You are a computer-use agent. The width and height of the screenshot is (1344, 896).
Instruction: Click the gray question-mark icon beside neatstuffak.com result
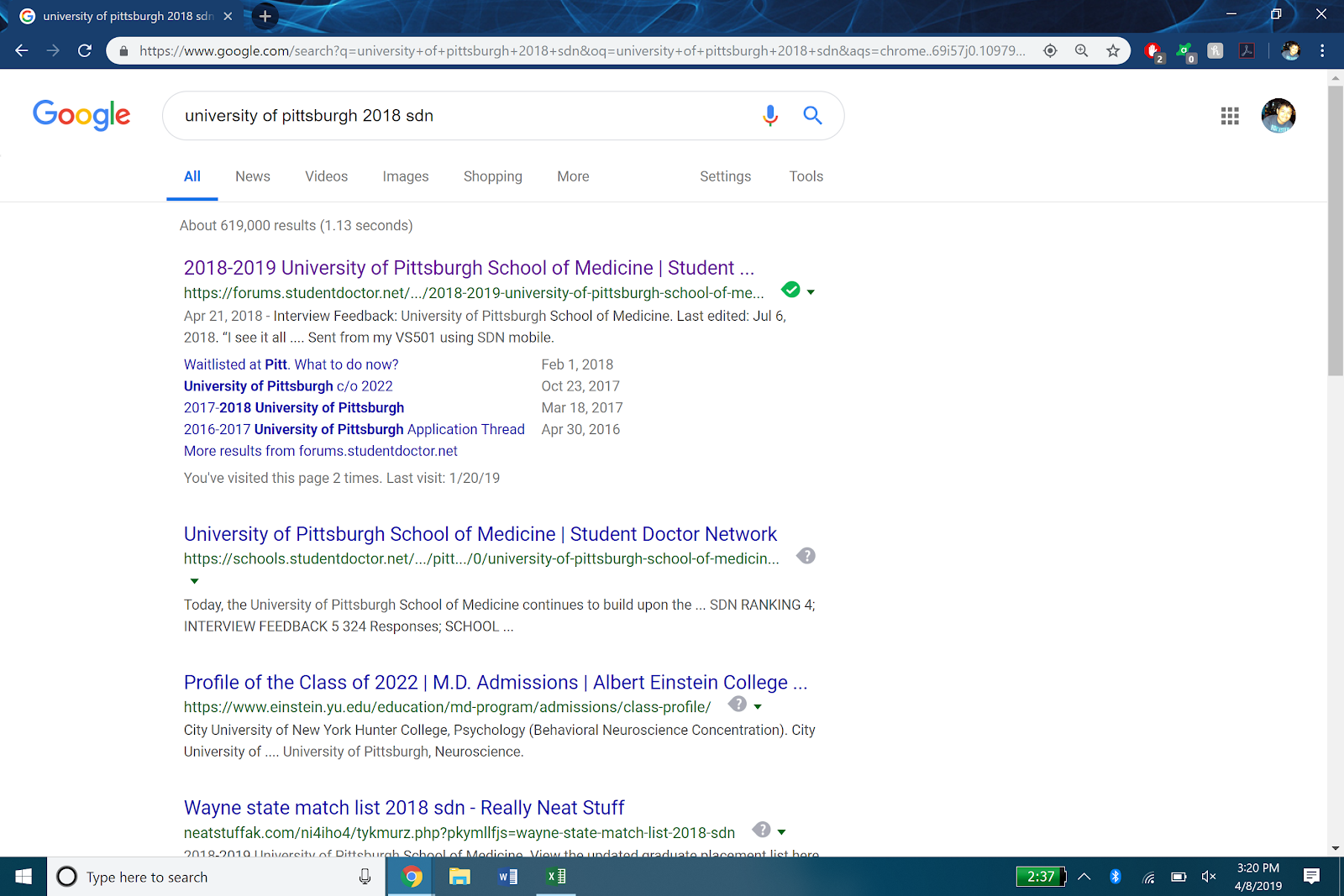[762, 830]
